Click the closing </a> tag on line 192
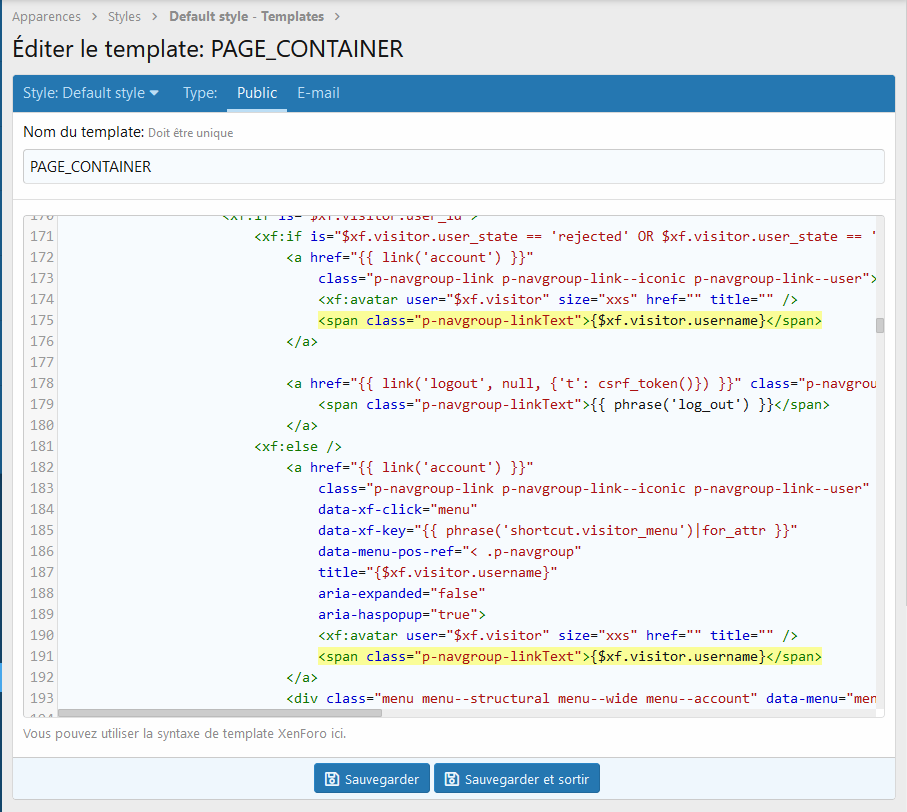This screenshot has height=812, width=907. (x=302, y=677)
